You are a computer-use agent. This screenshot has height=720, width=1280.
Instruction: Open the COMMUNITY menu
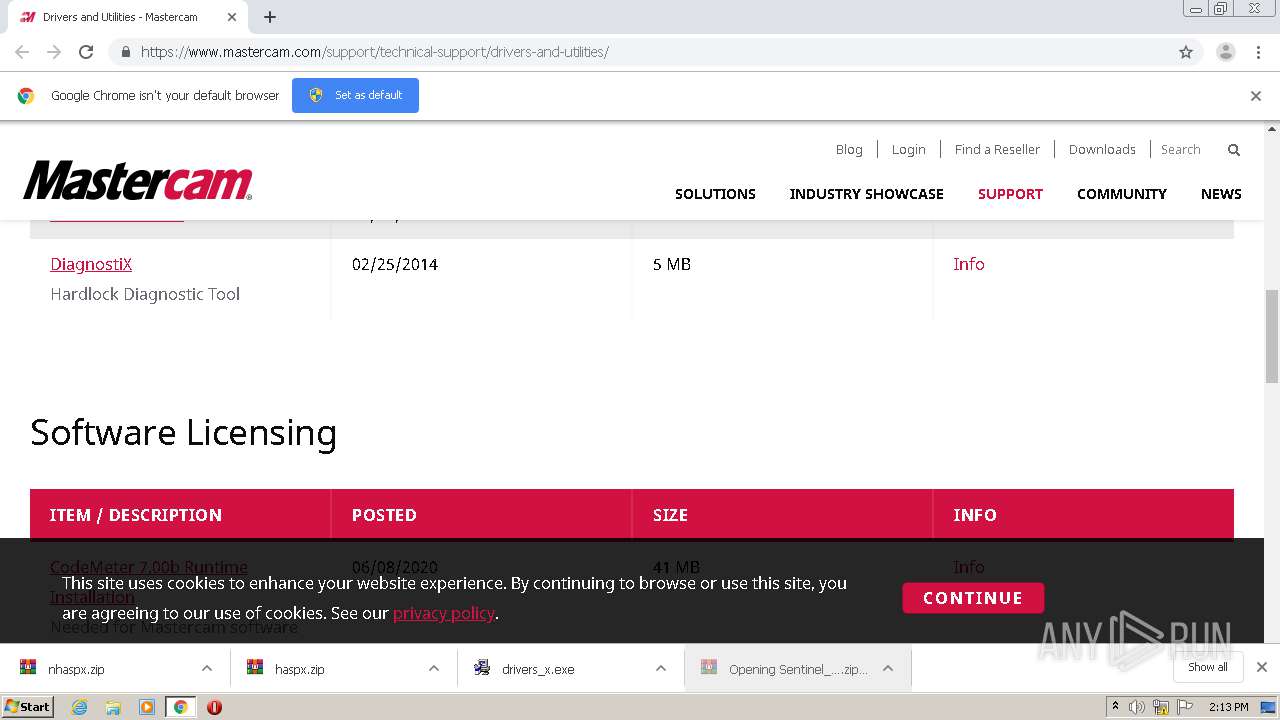click(x=1122, y=194)
